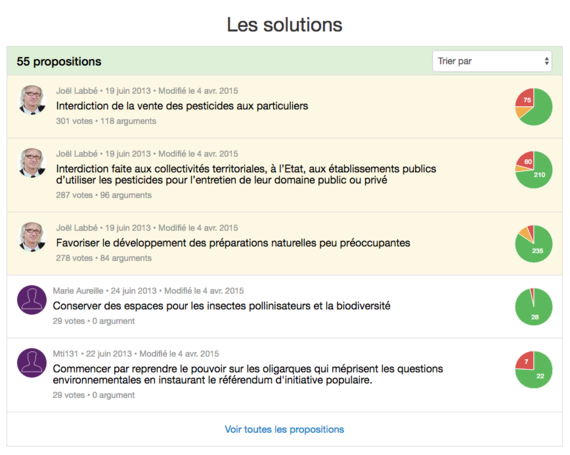Open 'Interdiction de la vente des pesticides aux particuliers'

tap(182, 106)
